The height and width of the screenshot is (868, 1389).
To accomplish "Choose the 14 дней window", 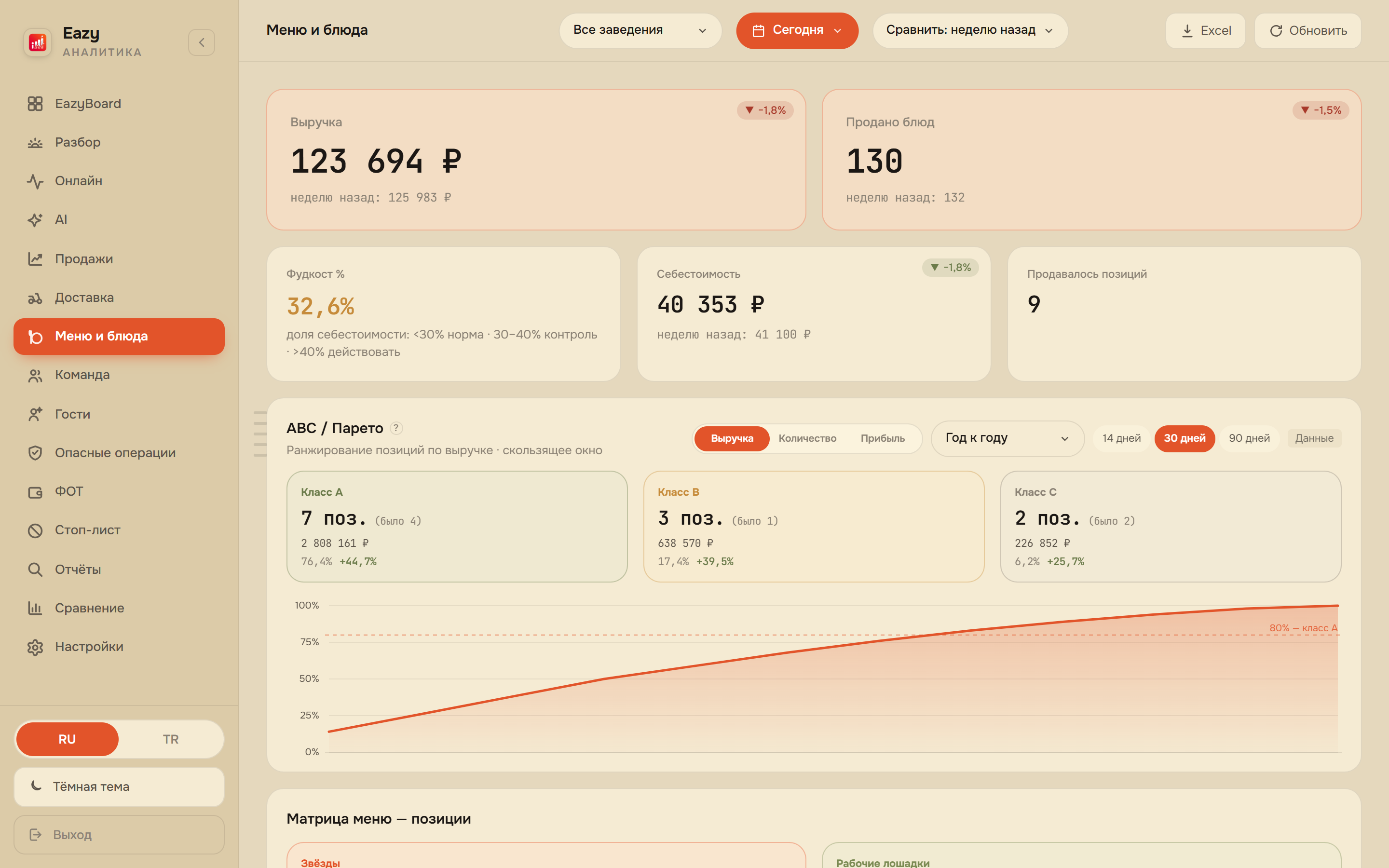I will [x=1121, y=439].
